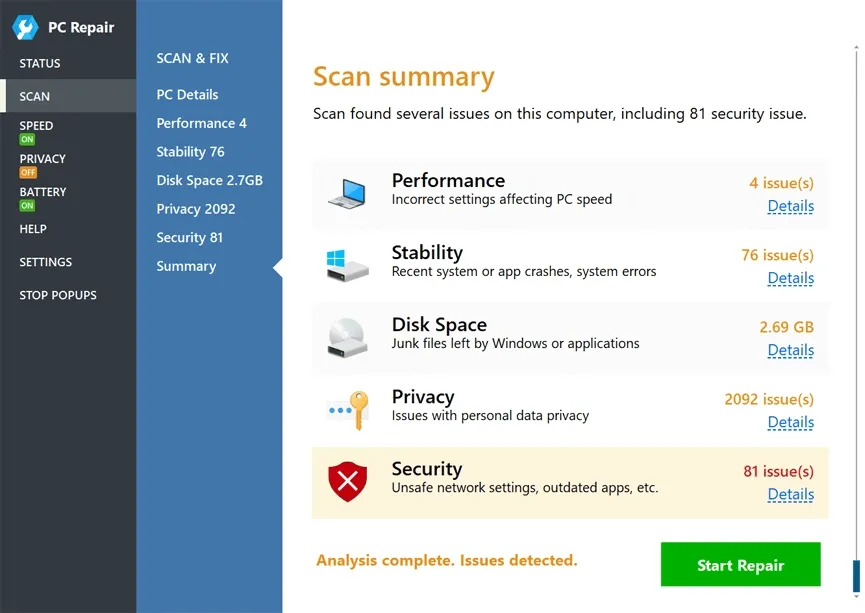
Task: Open the Security 81 scan category
Action: pyautogui.click(x=190, y=237)
